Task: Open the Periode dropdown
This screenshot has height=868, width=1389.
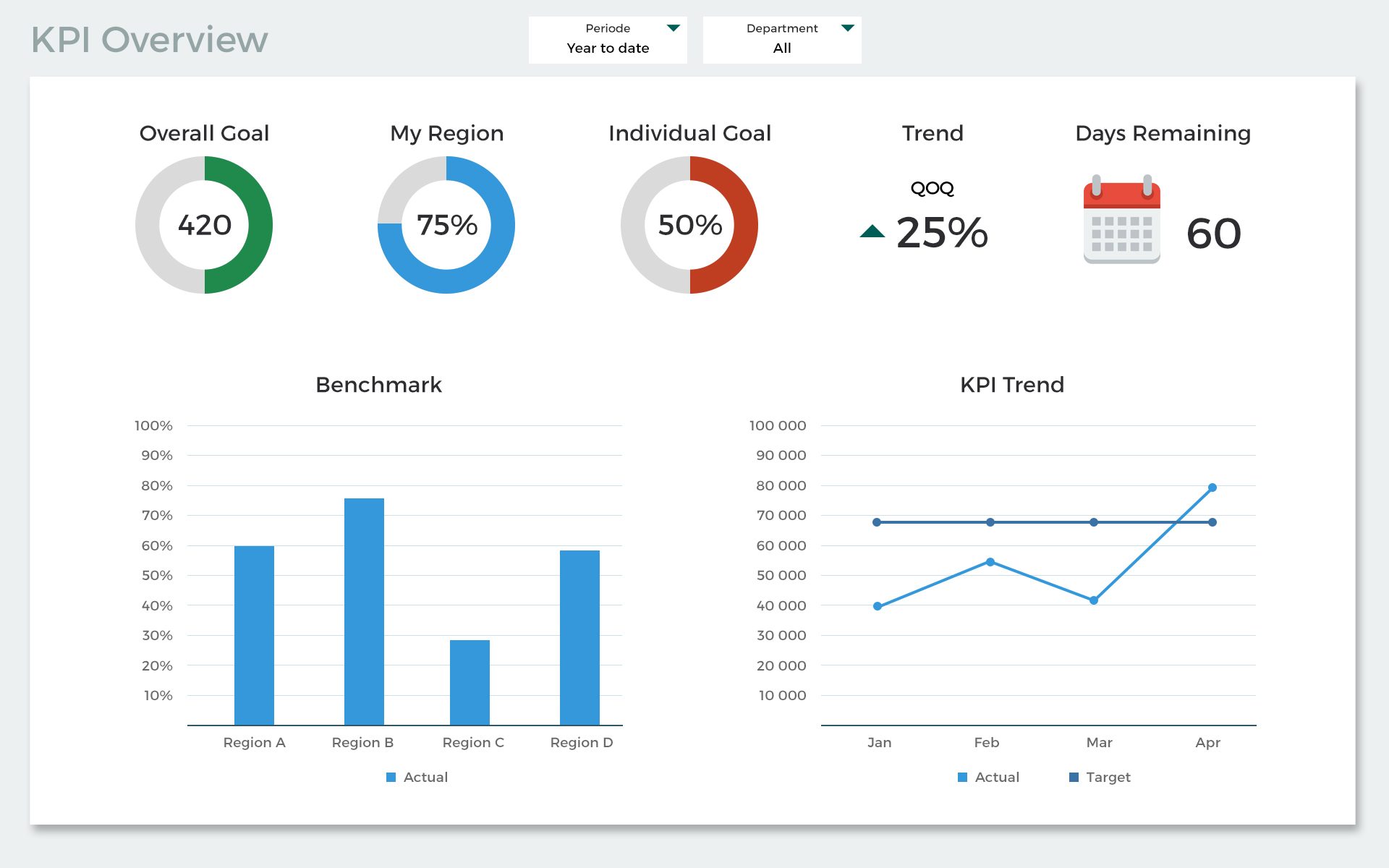Action: [608, 40]
